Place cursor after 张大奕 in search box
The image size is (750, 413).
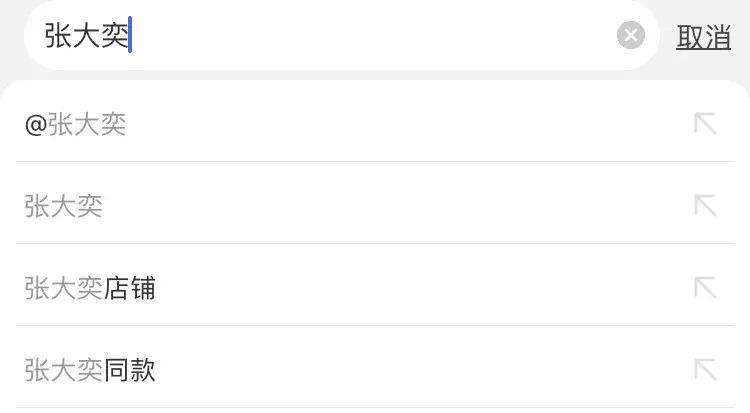click(131, 37)
